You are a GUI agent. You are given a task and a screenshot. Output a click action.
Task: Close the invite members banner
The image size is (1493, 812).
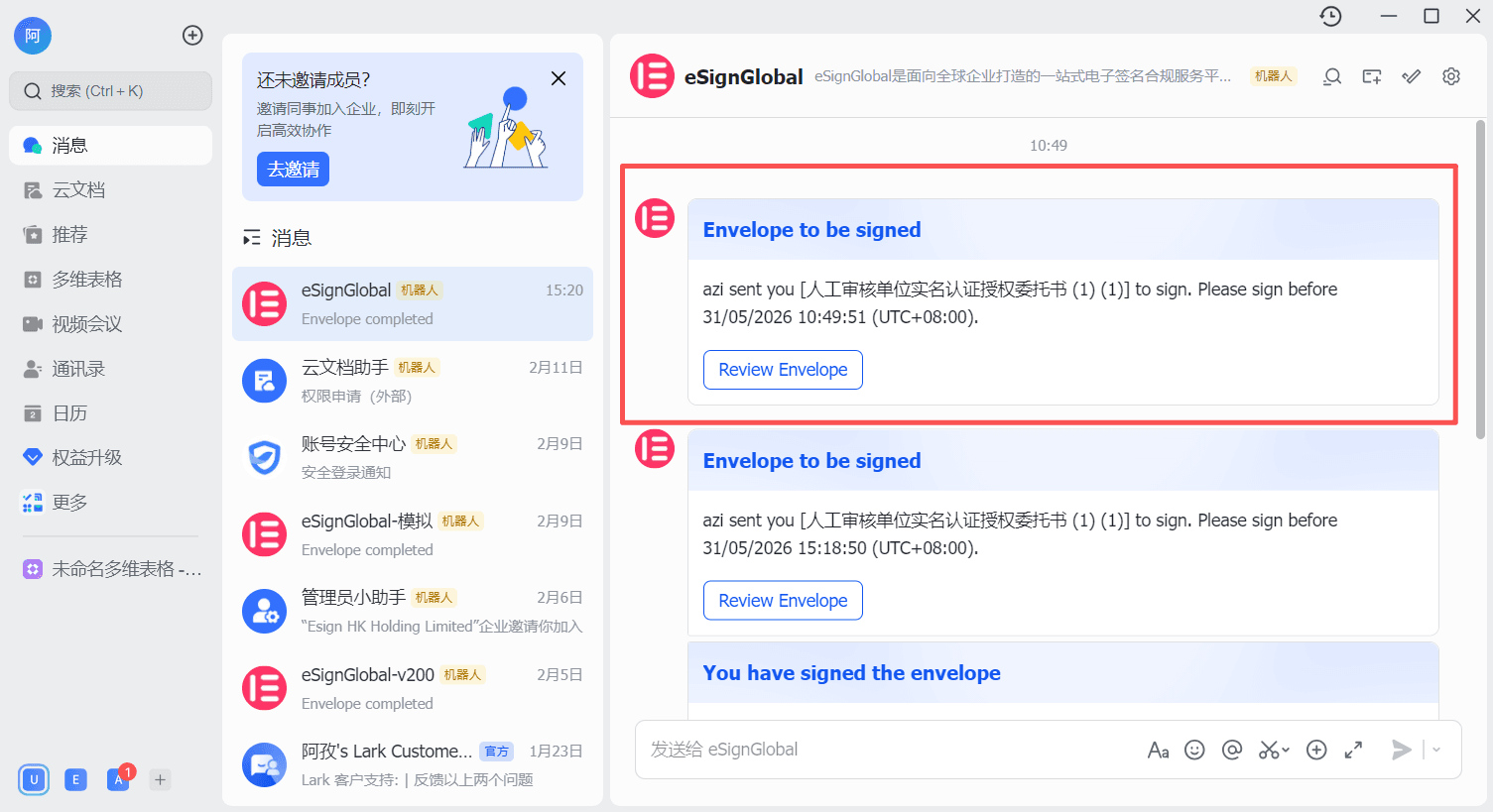[559, 78]
